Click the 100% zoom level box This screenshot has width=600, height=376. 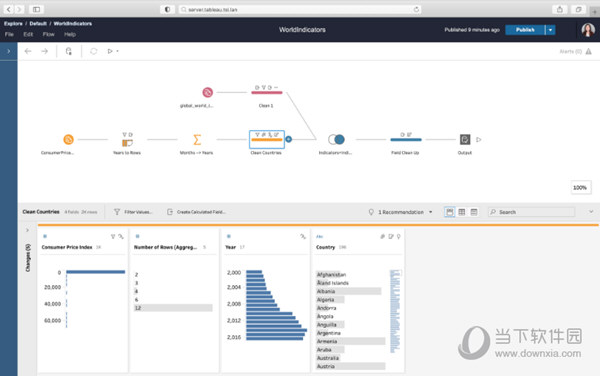(580, 188)
